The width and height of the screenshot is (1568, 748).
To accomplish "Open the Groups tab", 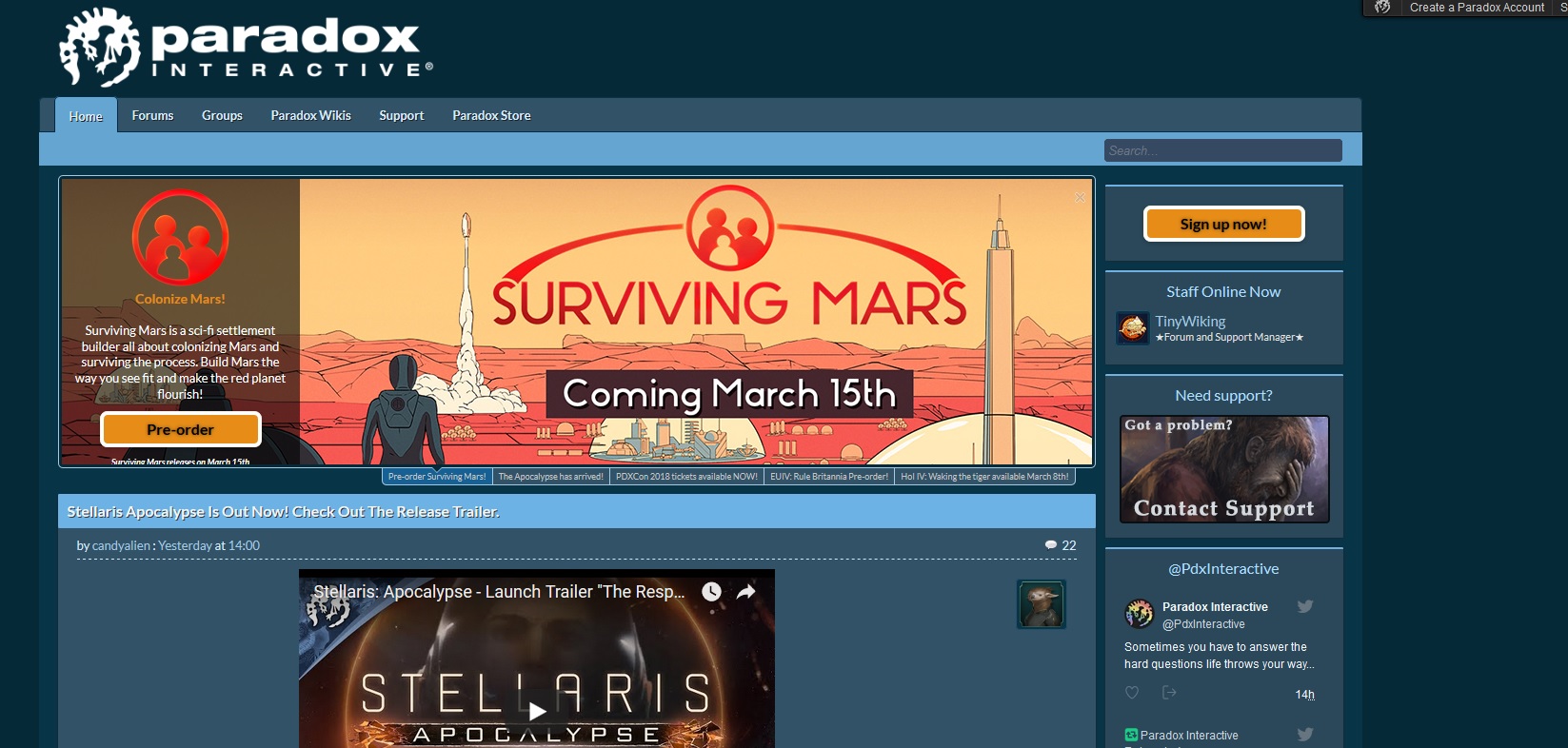I will 222,115.
